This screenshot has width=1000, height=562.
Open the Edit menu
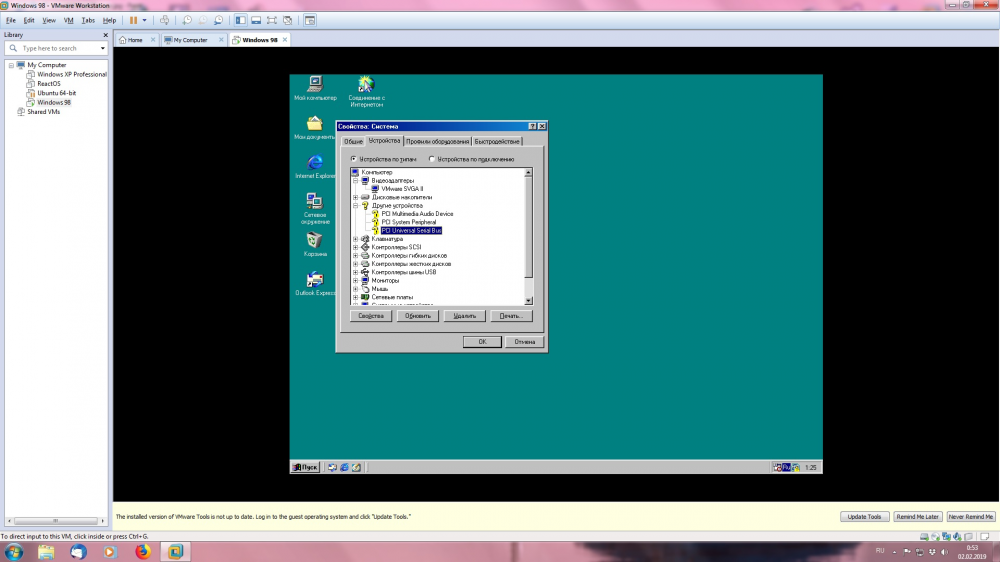pyautogui.click(x=29, y=20)
